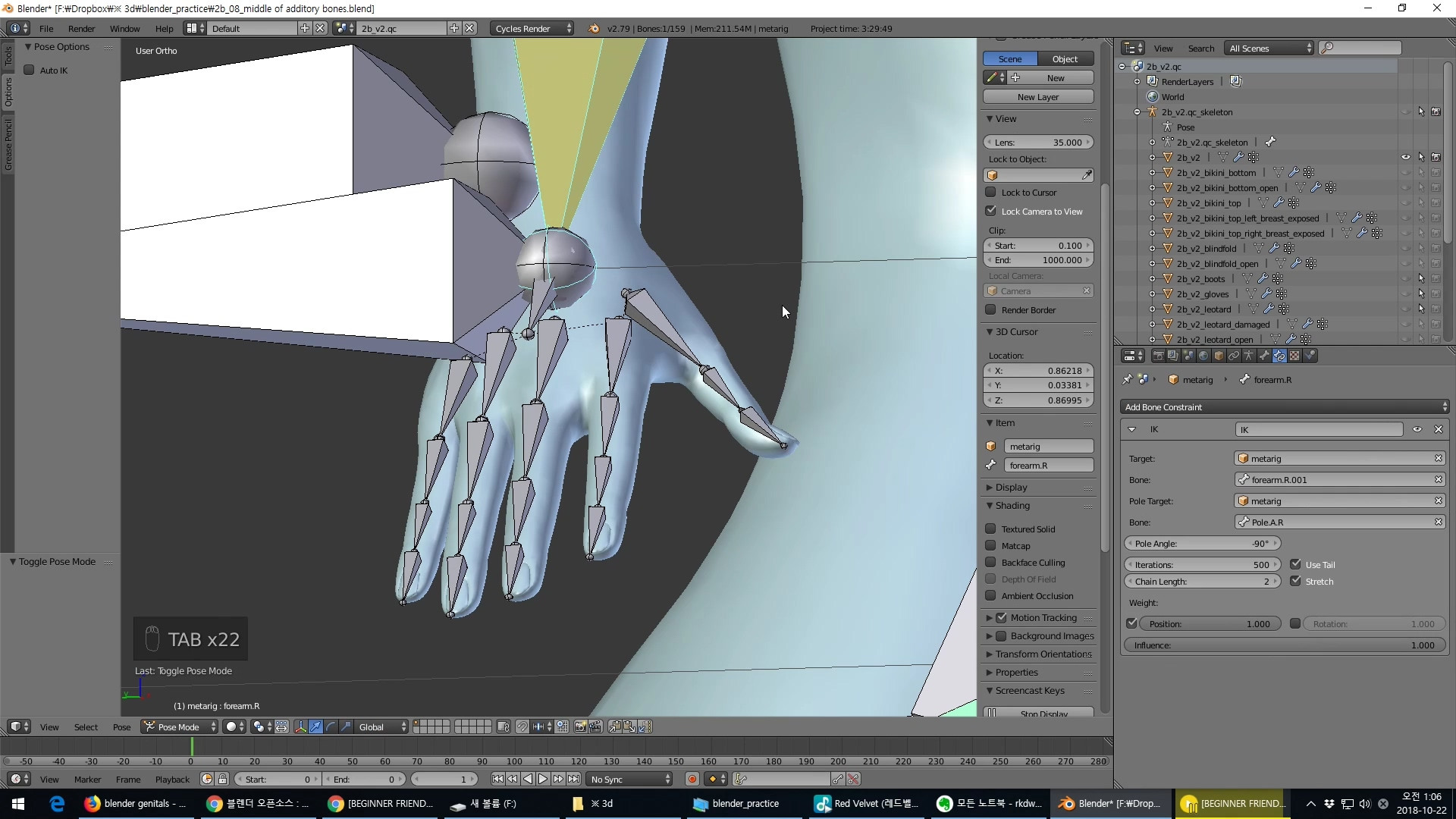The height and width of the screenshot is (819, 1456).
Task: Switch to the Object grease pencil tab
Action: pyautogui.click(x=1065, y=58)
